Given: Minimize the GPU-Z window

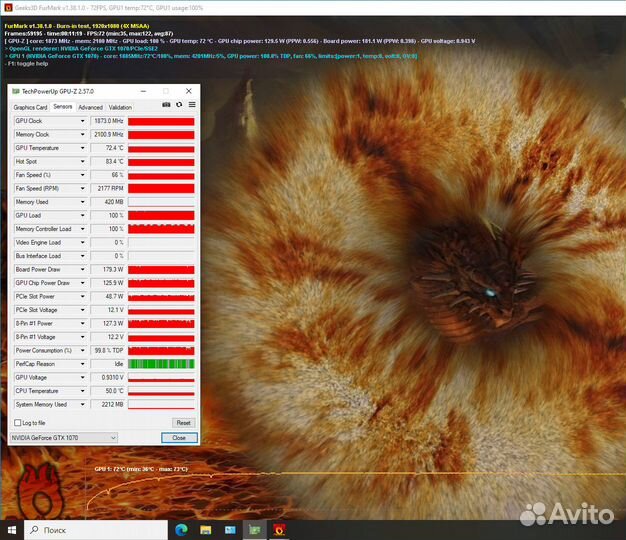Looking at the screenshot, I should pos(143,91).
